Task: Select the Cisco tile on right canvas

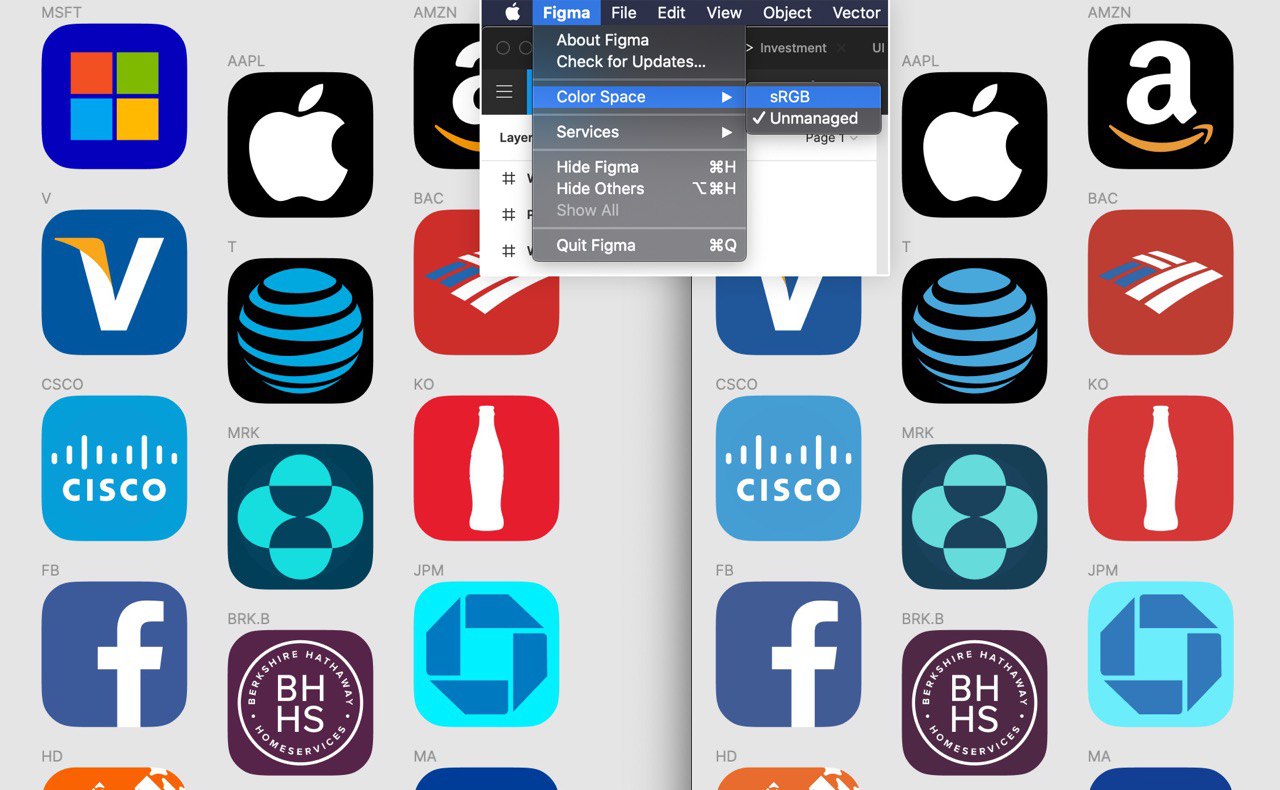Action: (788, 468)
